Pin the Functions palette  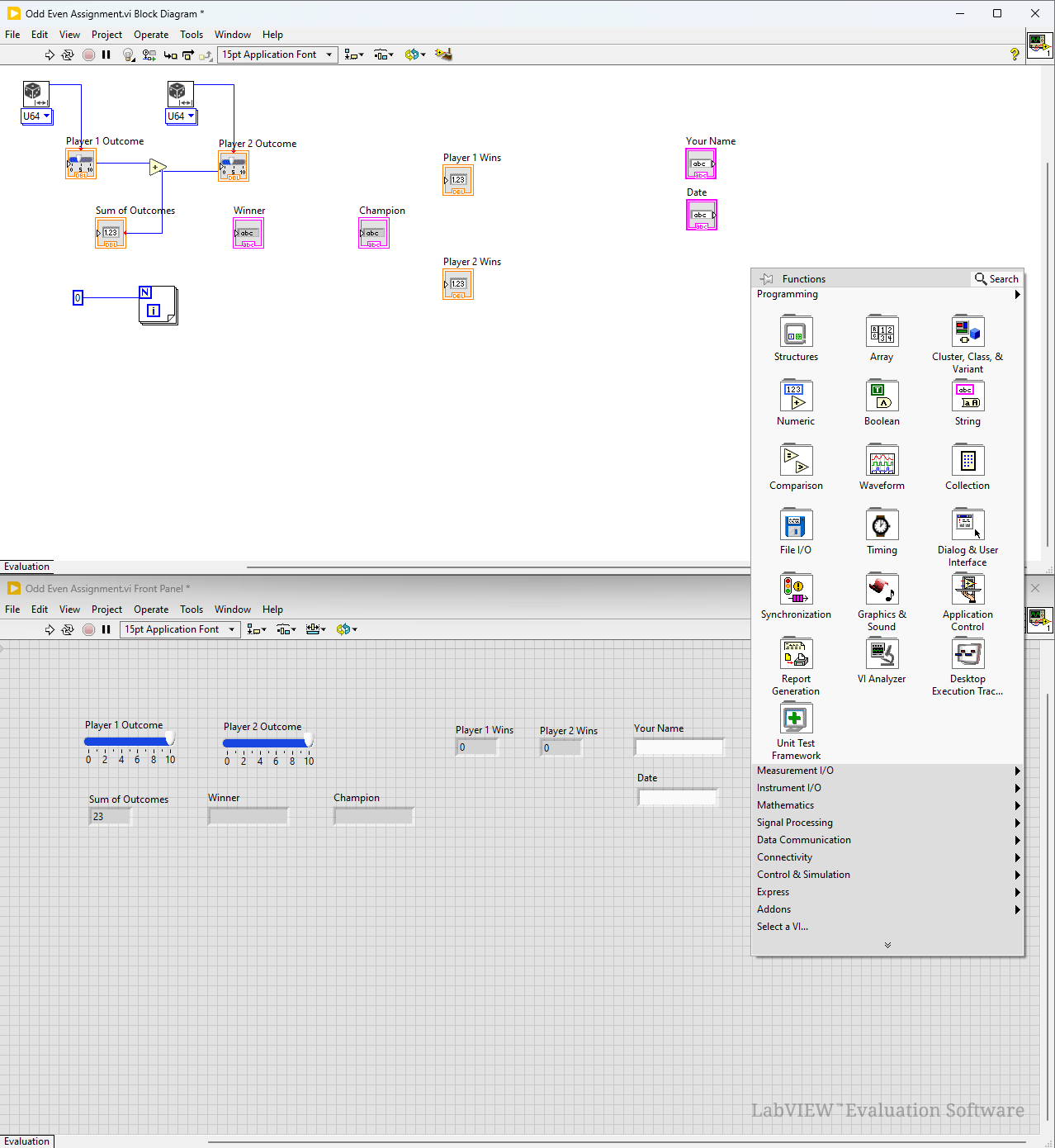[x=767, y=278]
